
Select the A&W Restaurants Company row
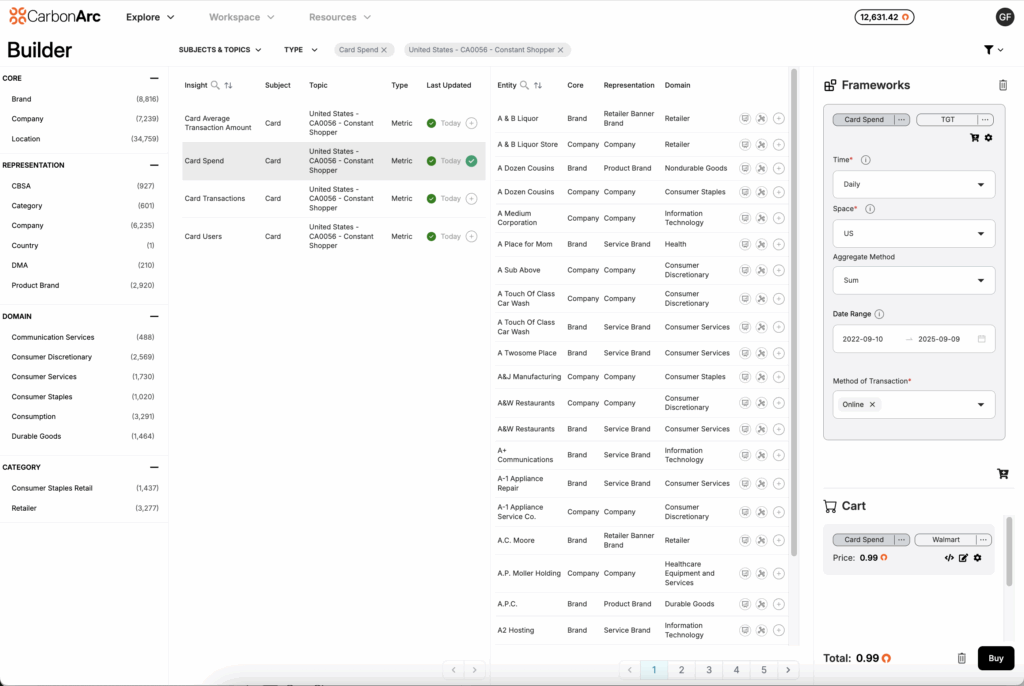pos(641,403)
